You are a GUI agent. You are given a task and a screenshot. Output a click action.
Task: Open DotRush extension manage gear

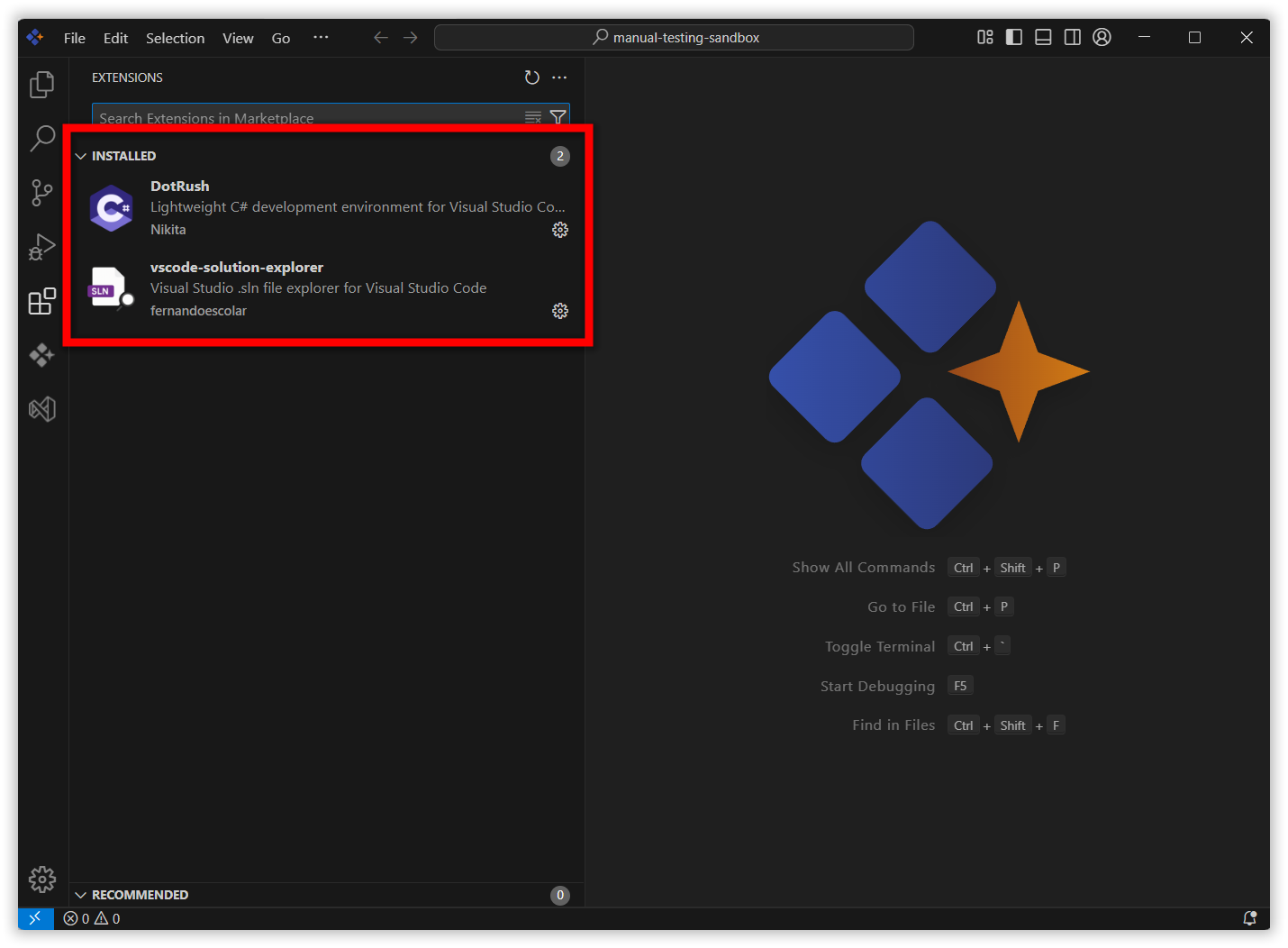[x=560, y=230]
